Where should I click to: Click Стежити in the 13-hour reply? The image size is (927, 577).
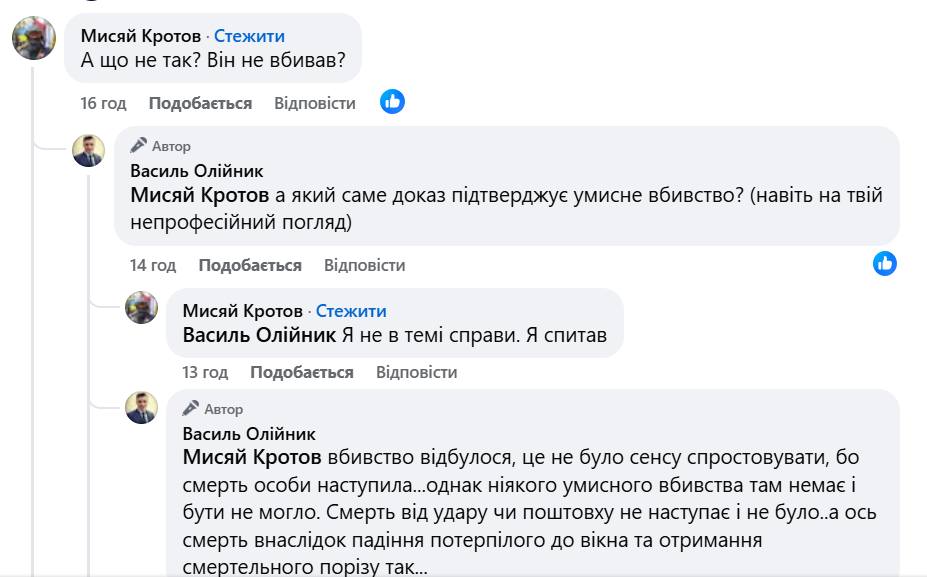tap(351, 311)
